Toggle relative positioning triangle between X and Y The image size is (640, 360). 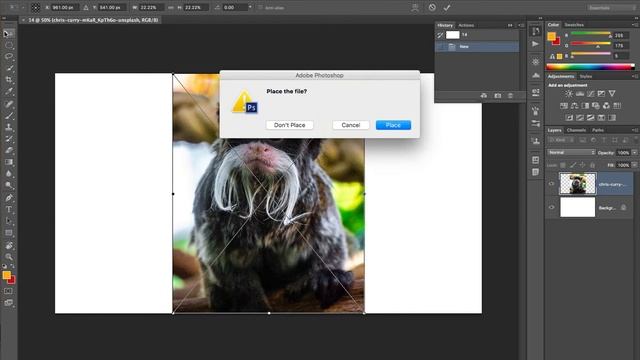coord(86,7)
